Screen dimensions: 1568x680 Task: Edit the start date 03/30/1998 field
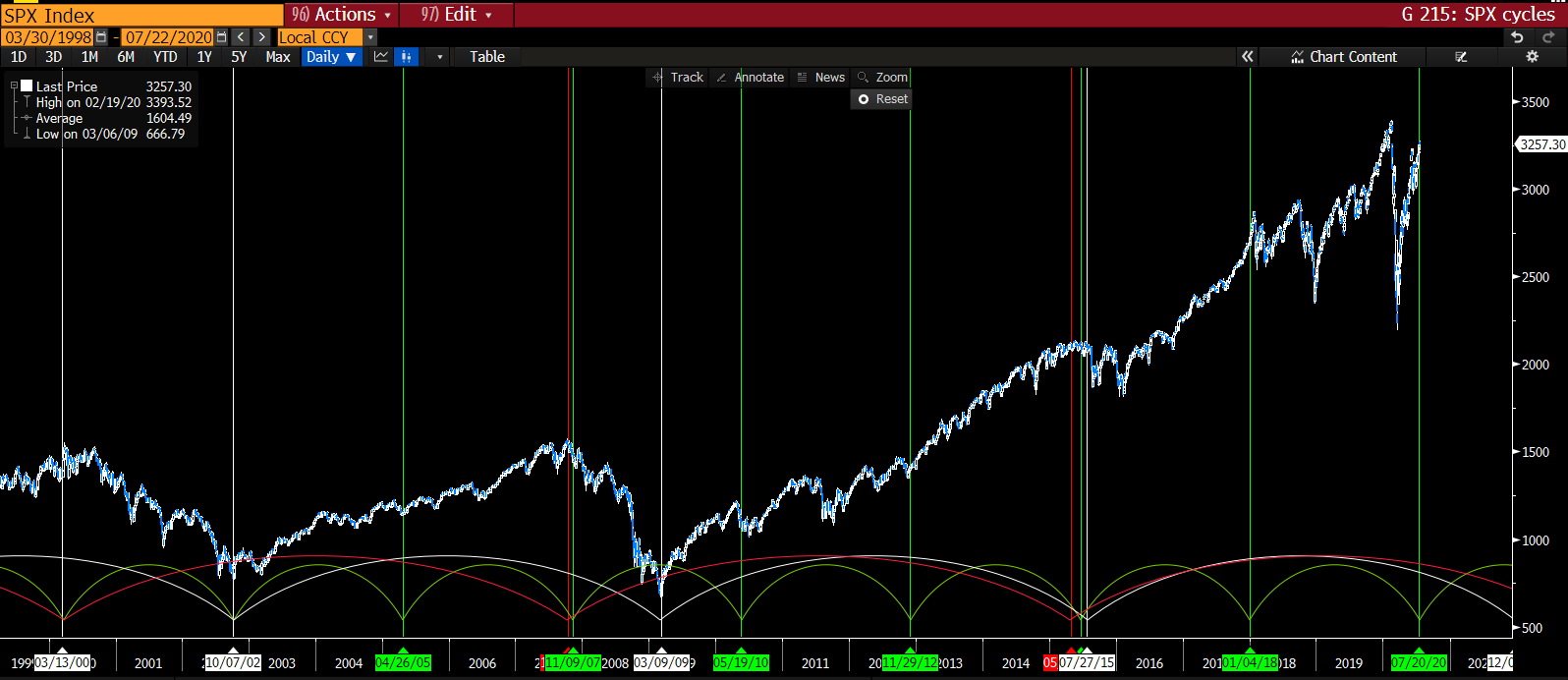[48, 37]
